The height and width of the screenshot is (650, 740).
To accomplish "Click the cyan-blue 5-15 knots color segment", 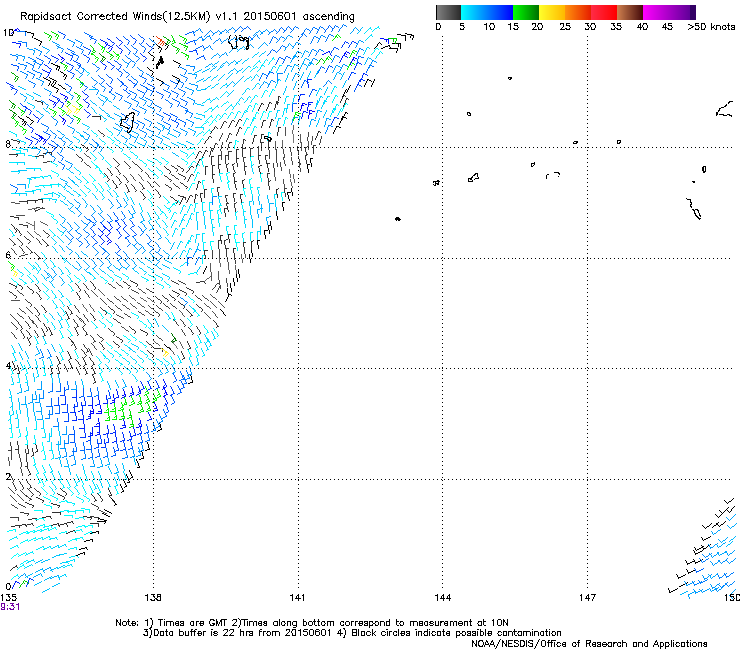I will pos(487,12).
